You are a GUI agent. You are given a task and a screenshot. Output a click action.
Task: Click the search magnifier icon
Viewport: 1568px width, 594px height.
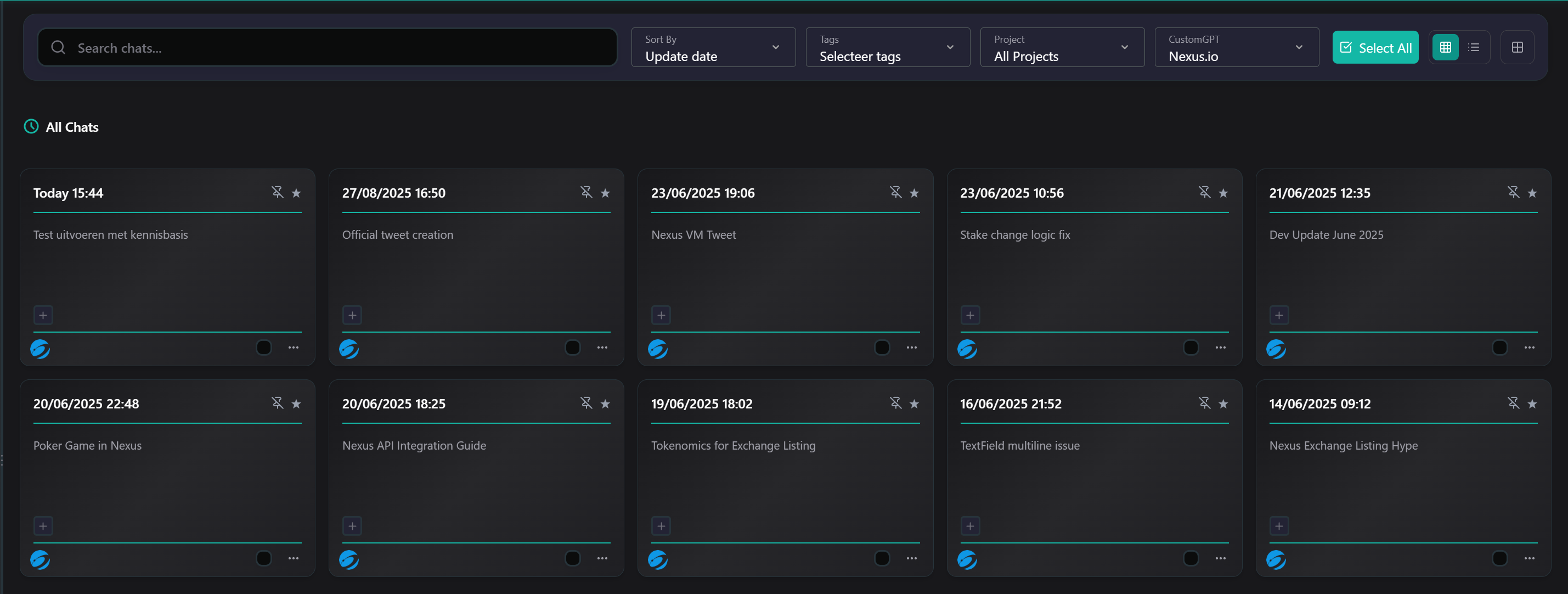59,47
